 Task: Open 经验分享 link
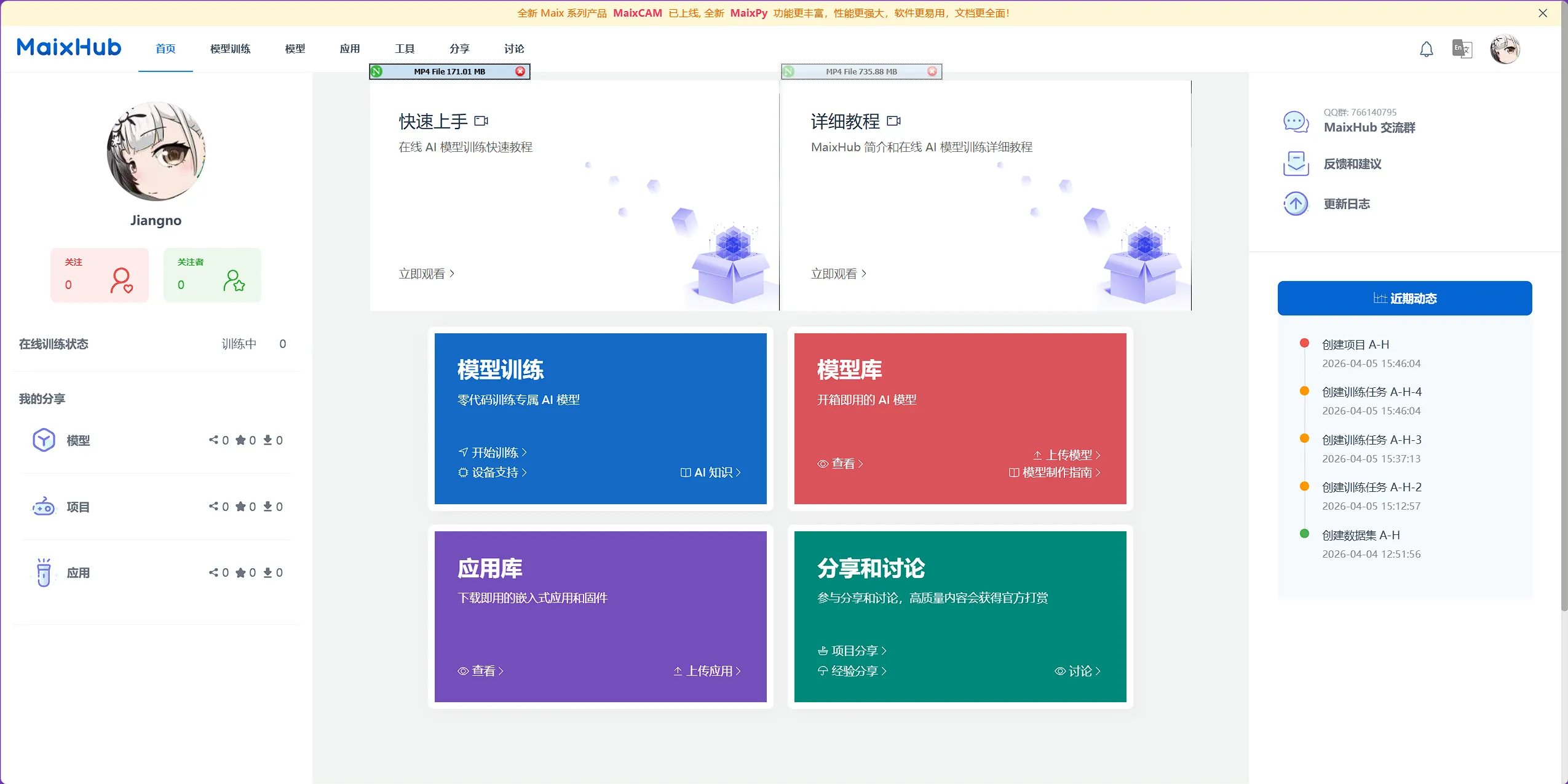tap(852, 671)
